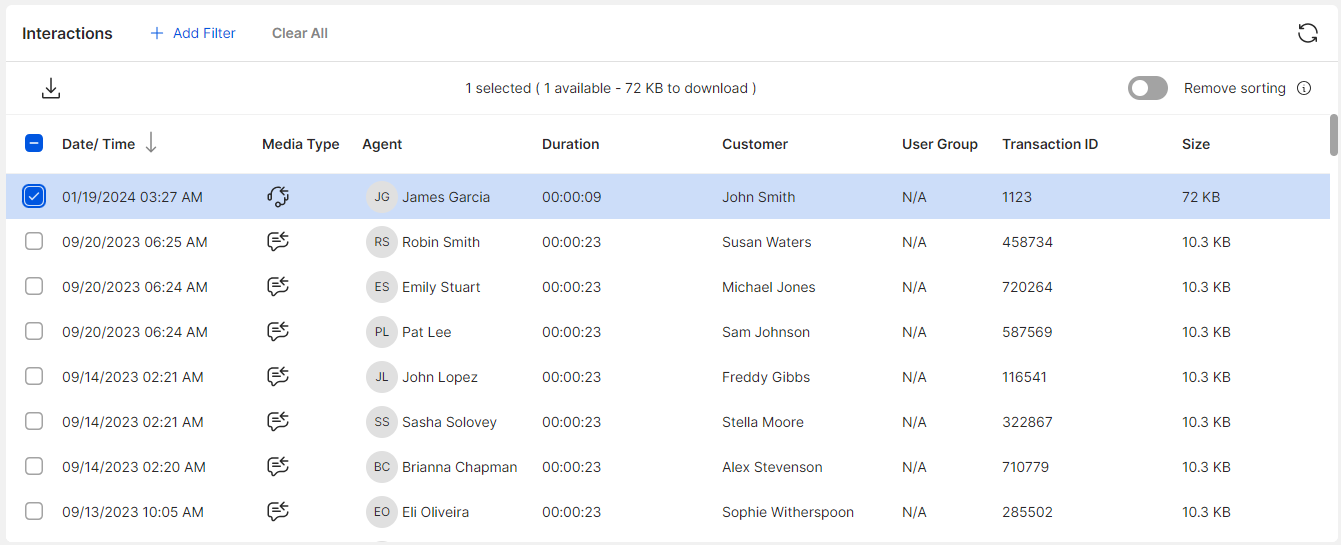Click customer name Sophie Witherspoon
Screen dimensions: 1341x545
point(788,512)
